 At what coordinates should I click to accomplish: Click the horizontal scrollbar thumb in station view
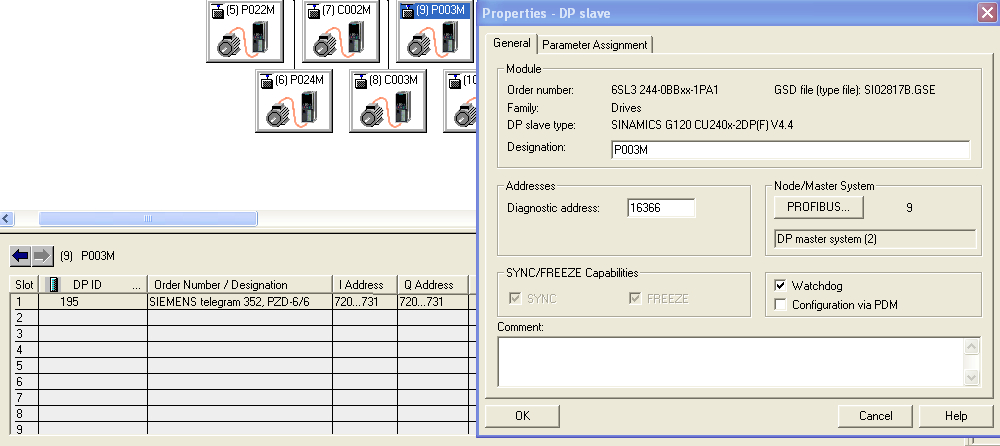coord(148,219)
